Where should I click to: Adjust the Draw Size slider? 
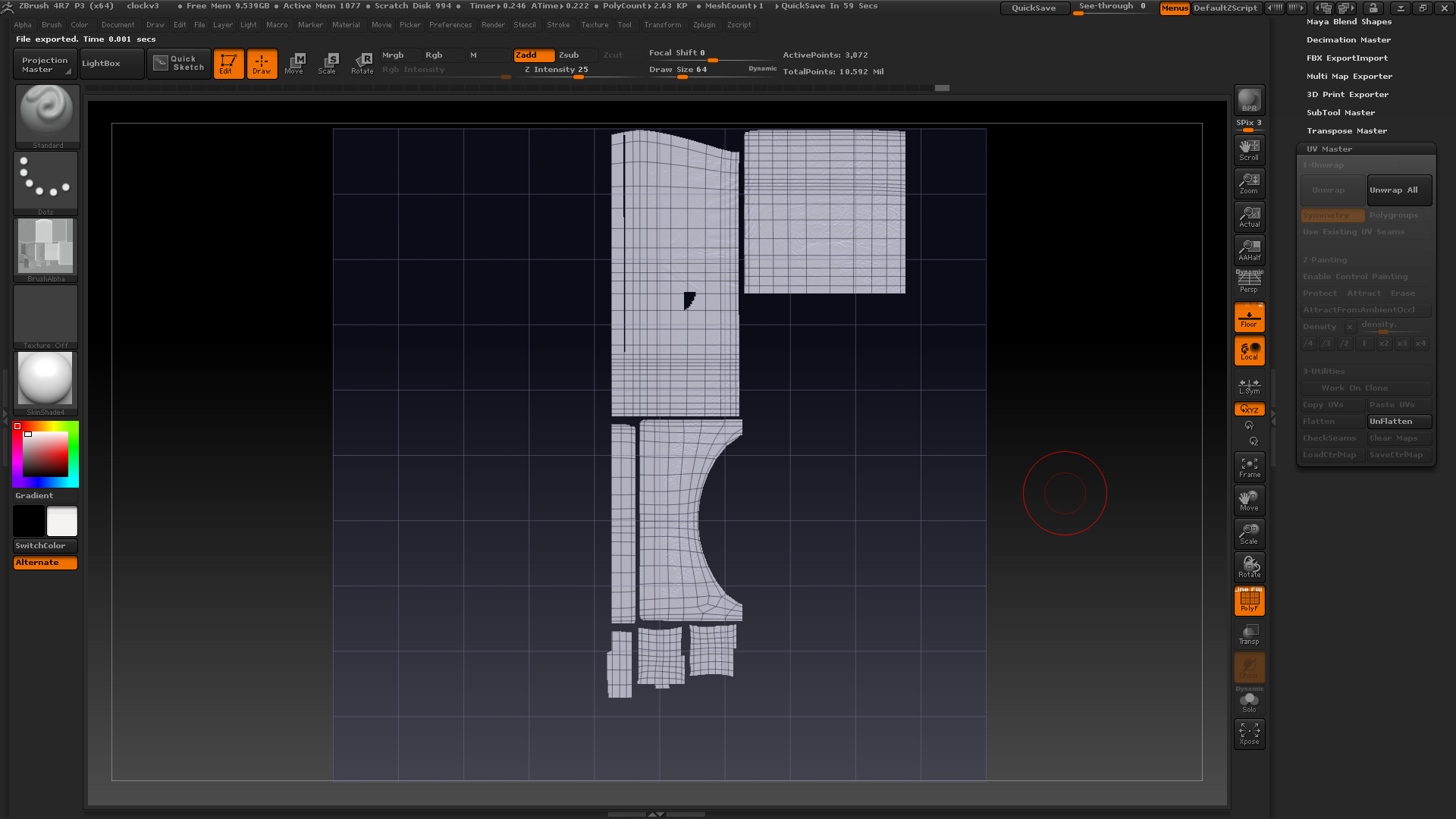[x=712, y=71]
